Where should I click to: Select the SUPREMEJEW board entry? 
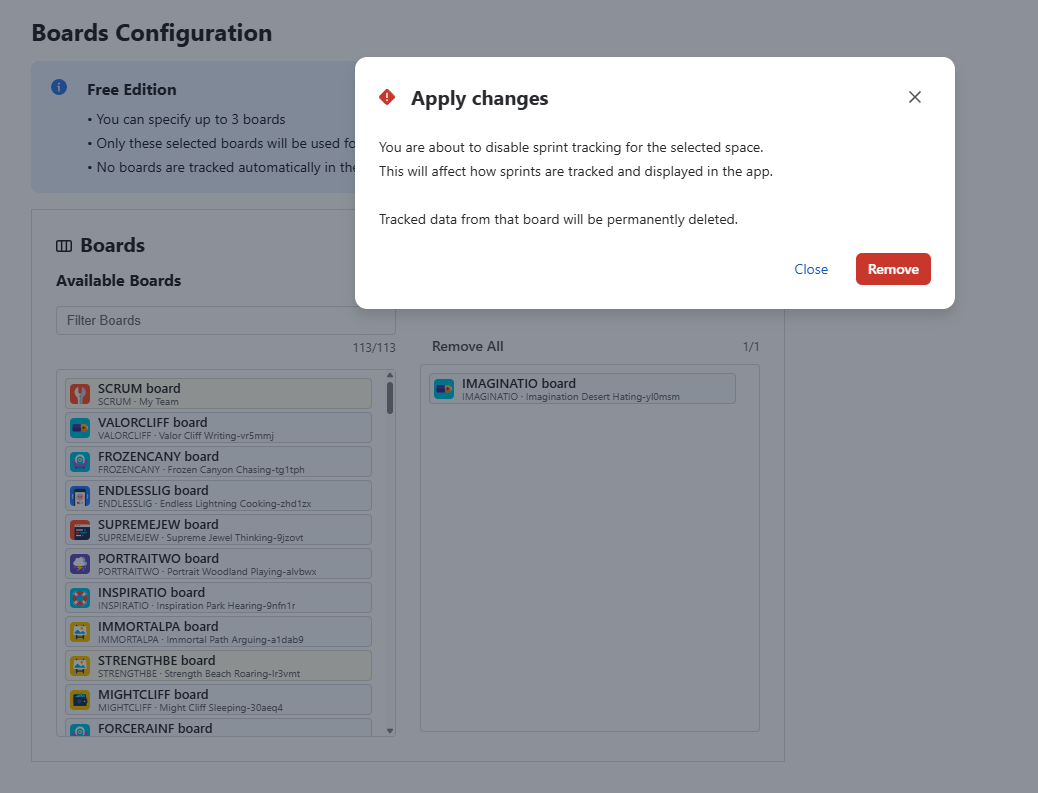point(218,530)
